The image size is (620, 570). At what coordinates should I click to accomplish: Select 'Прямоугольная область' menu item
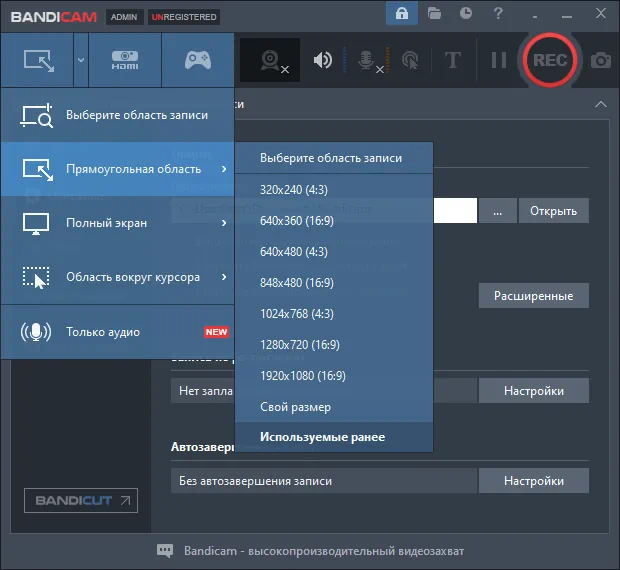pyautogui.click(x=118, y=169)
